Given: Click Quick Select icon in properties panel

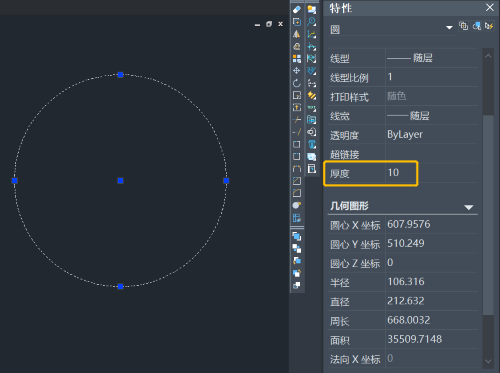Looking at the screenshot, I should tap(489, 26).
